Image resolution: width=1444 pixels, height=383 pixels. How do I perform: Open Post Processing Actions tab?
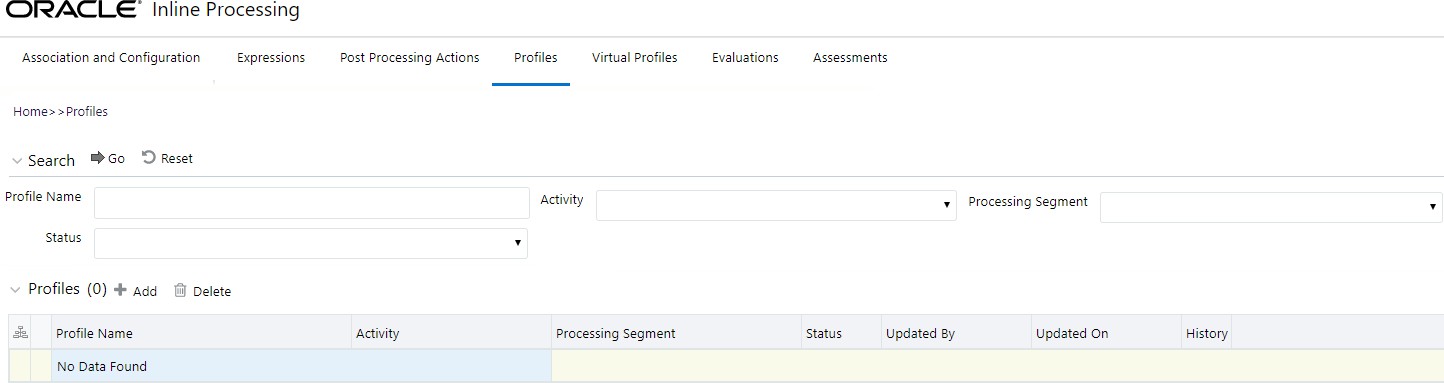410,58
